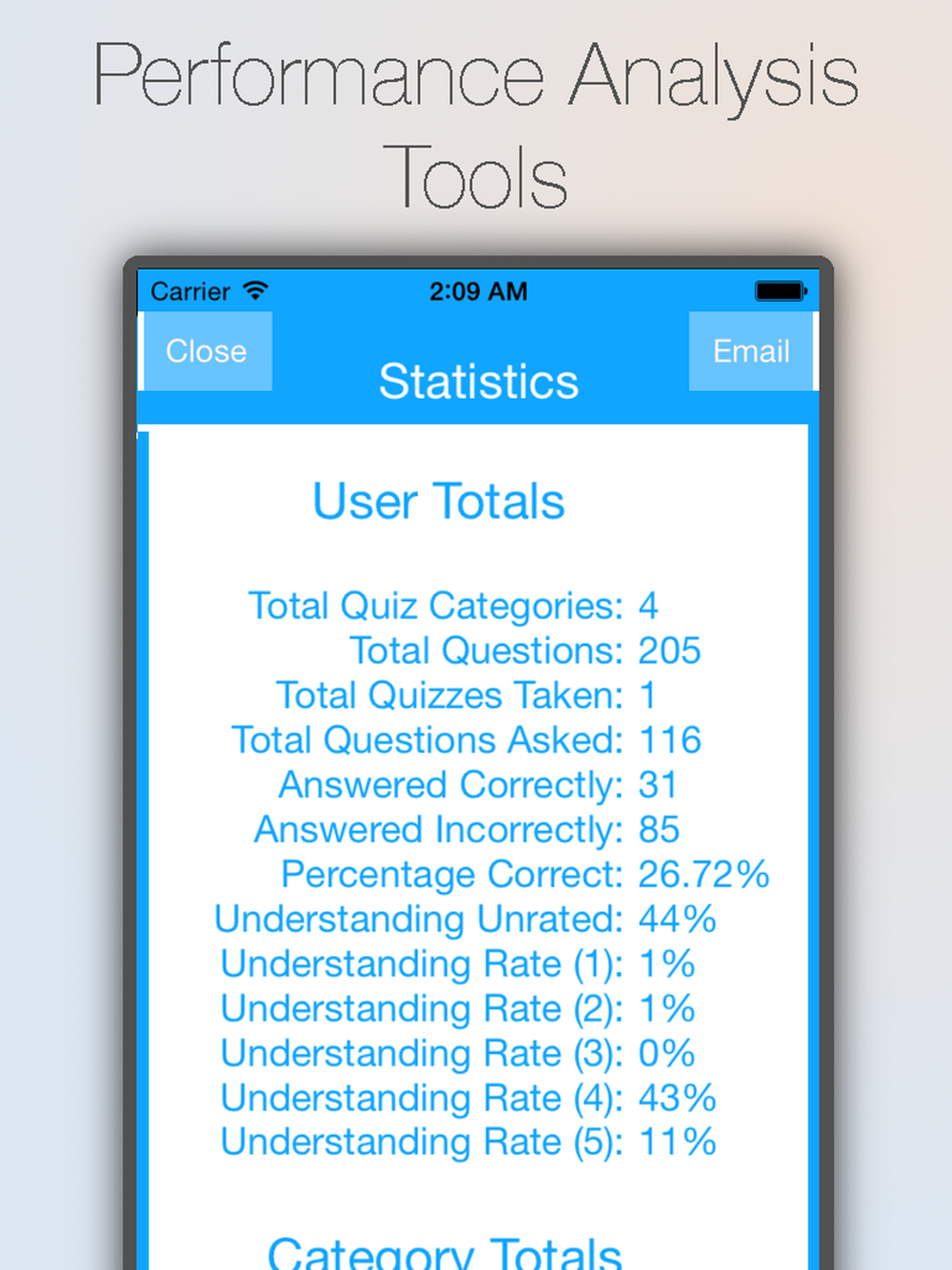The width and height of the screenshot is (952, 1270).
Task: Select the Total Questions Asked row
Action: coord(466,741)
